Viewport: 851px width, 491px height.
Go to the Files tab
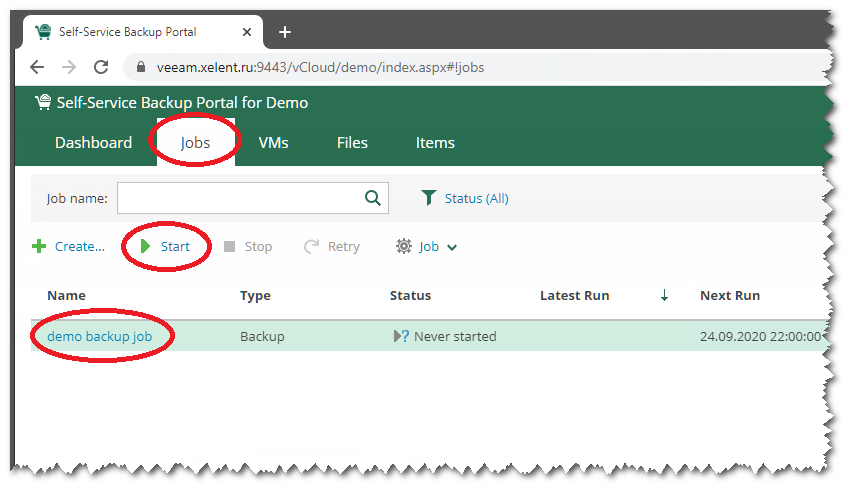[x=352, y=143]
